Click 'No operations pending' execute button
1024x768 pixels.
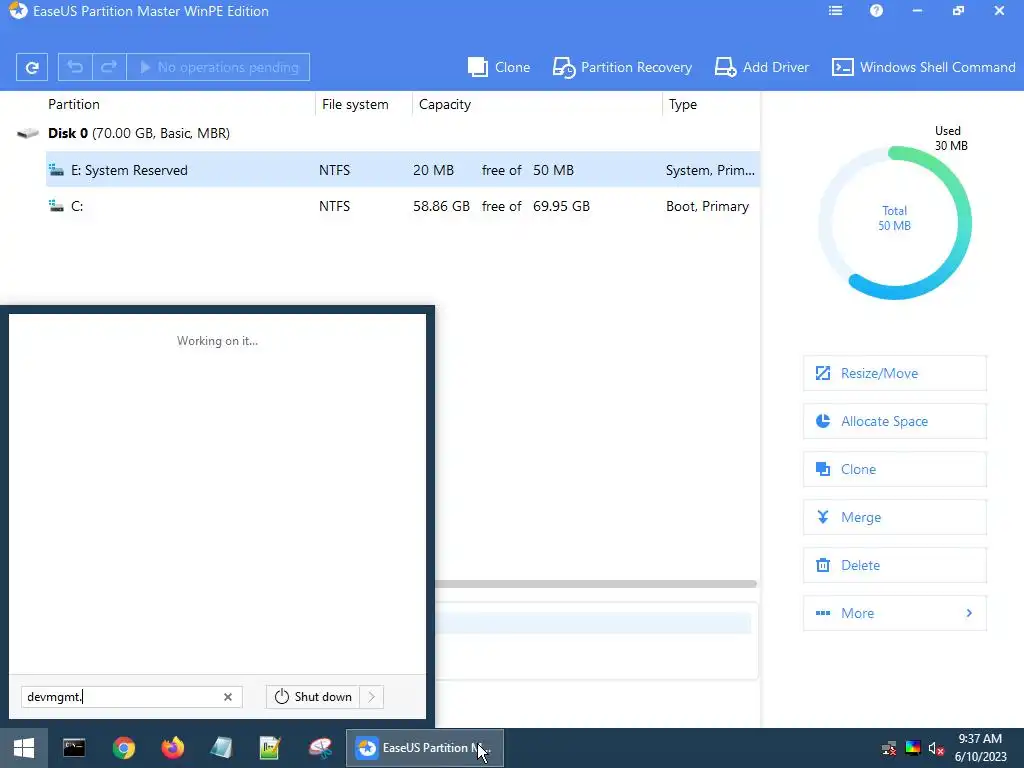[218, 67]
